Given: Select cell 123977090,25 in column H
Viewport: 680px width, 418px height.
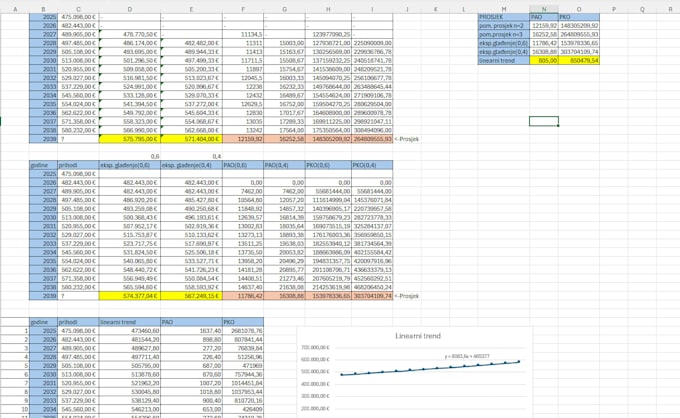Looking at the screenshot, I should 328,34.
